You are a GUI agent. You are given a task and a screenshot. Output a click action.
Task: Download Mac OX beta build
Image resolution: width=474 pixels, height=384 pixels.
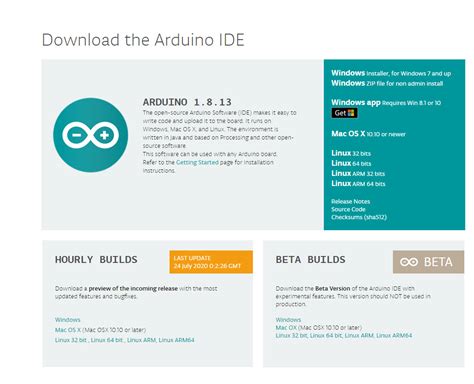[x=286, y=327]
